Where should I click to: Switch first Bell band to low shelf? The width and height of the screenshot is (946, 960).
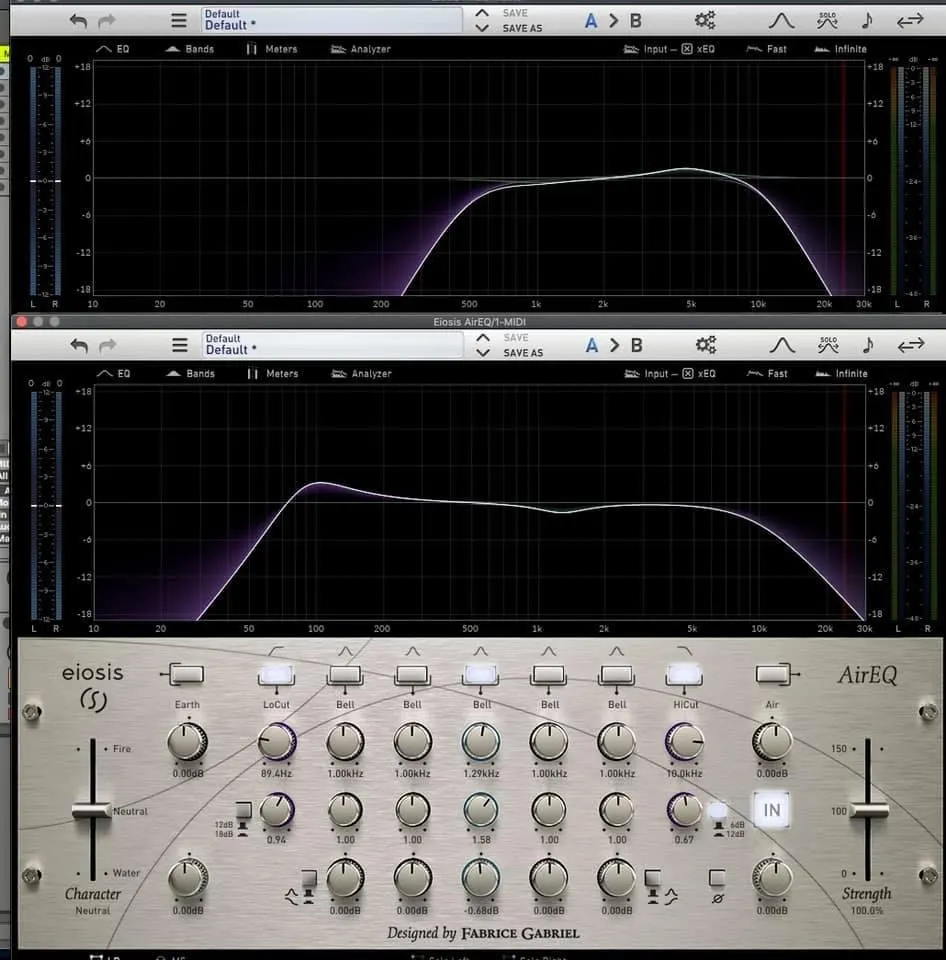309,879
